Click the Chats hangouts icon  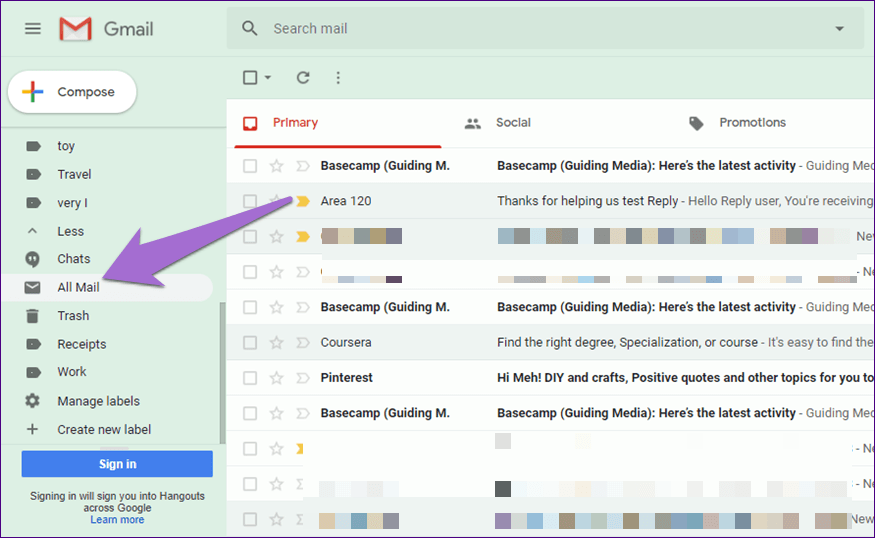(x=32, y=259)
